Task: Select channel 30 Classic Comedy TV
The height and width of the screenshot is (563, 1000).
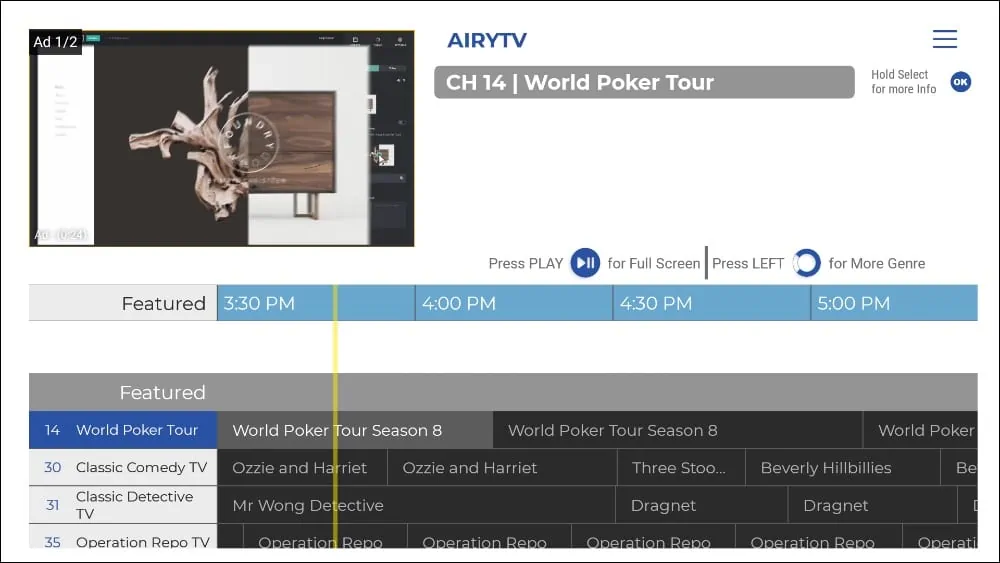Action: pos(123,467)
